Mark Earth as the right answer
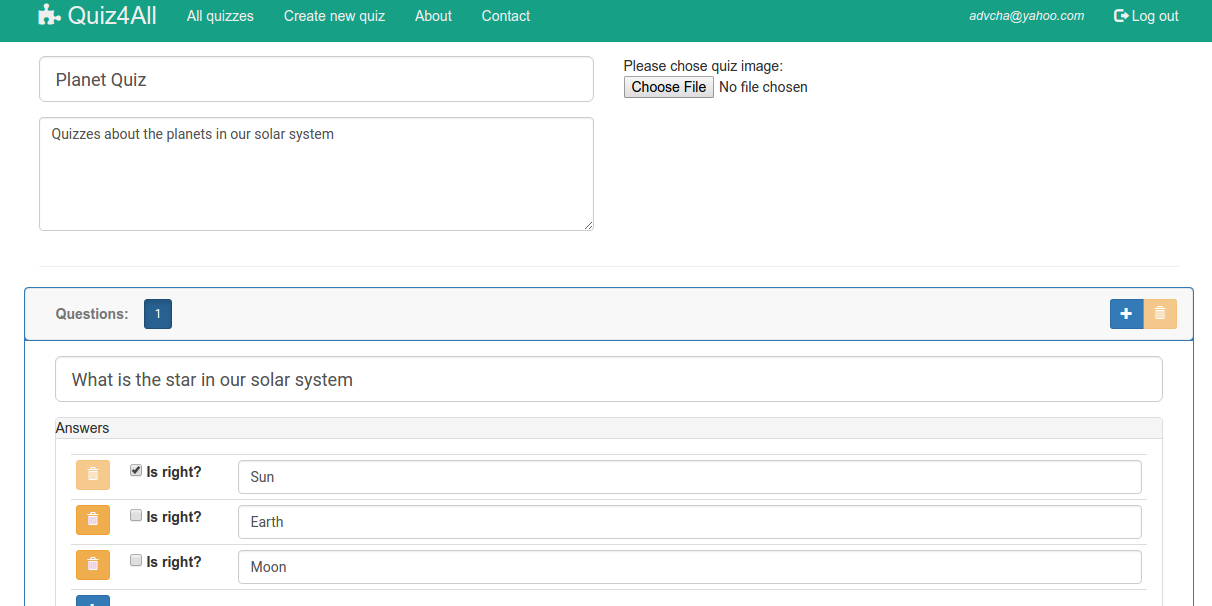 pyautogui.click(x=136, y=515)
